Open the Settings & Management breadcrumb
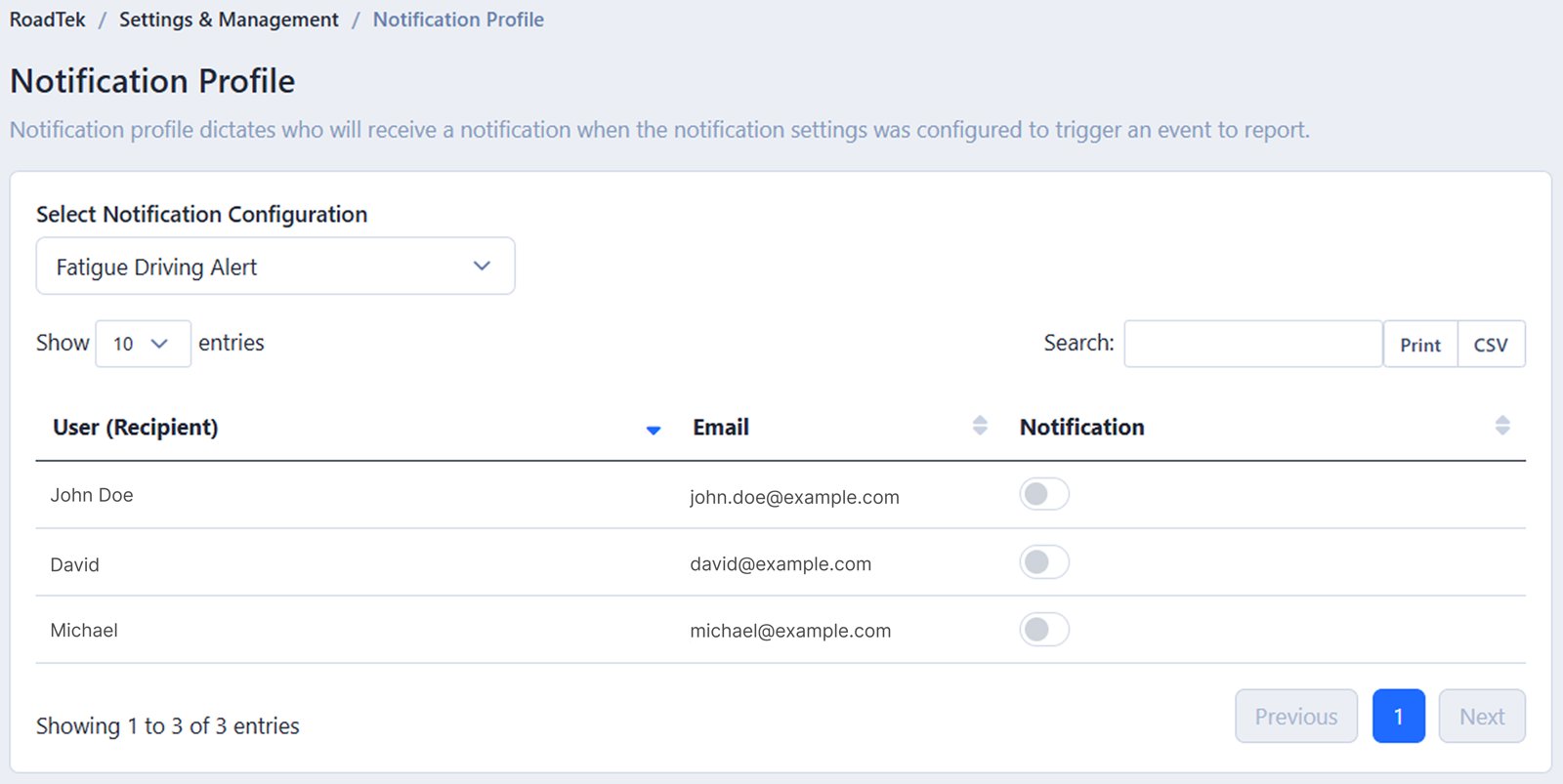1563x784 pixels. coord(229,20)
